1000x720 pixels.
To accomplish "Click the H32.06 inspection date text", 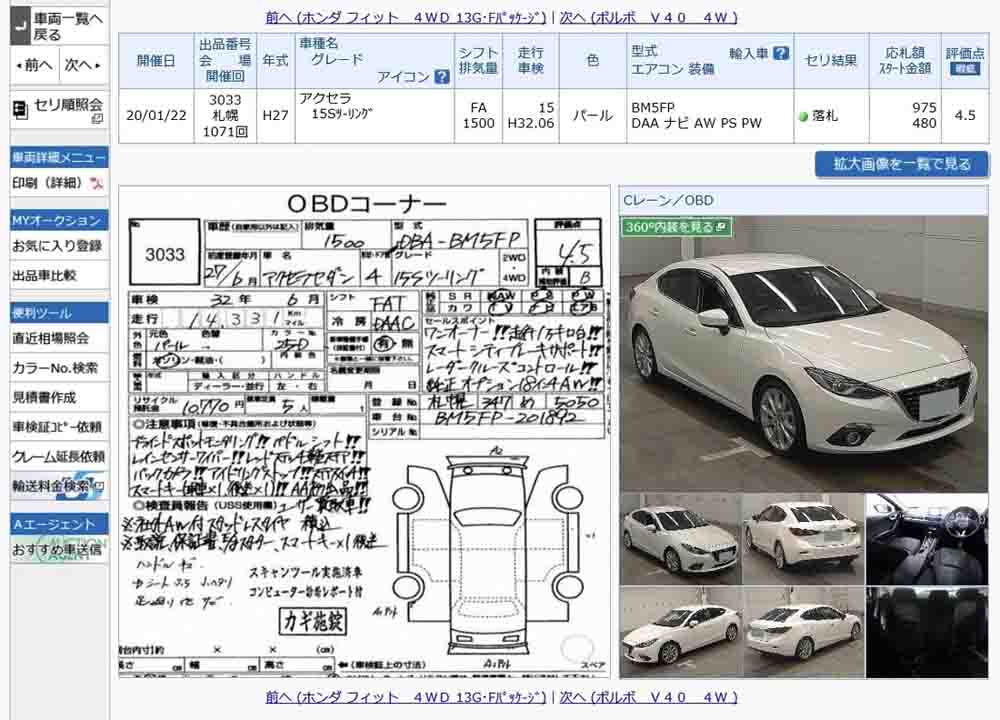I will 531,123.
